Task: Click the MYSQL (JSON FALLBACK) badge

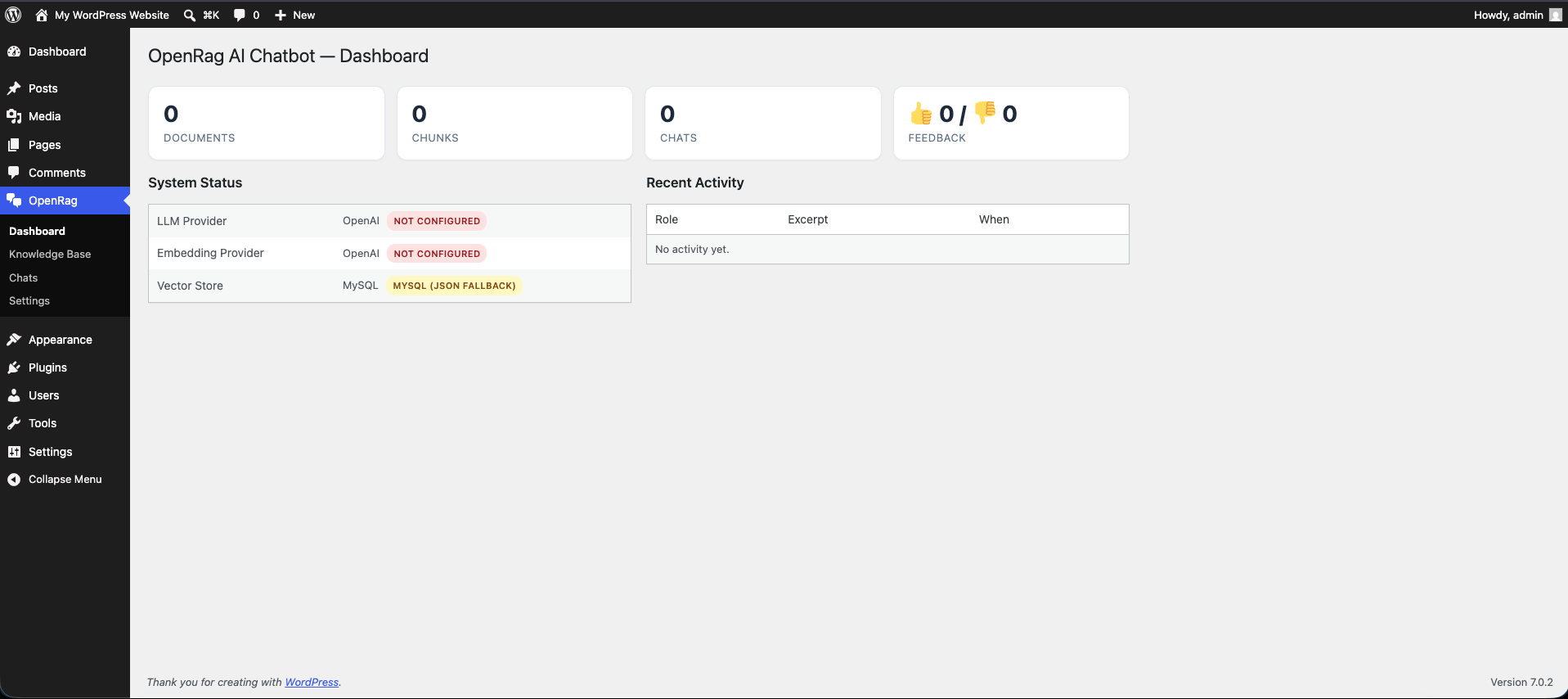Action: click(454, 286)
